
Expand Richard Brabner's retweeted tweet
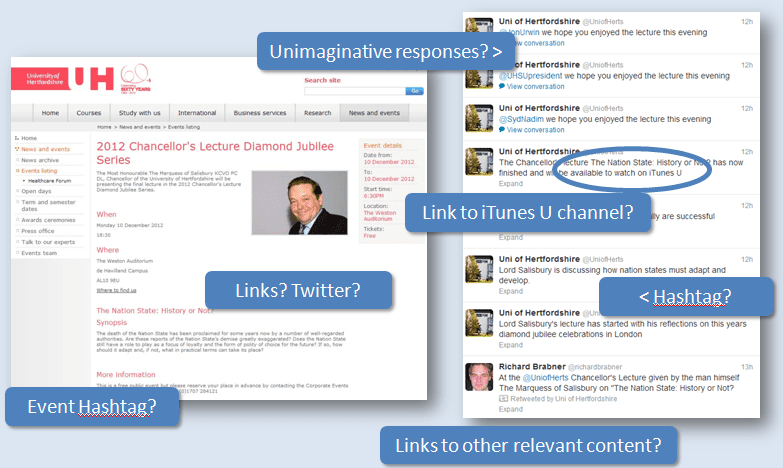[510, 409]
